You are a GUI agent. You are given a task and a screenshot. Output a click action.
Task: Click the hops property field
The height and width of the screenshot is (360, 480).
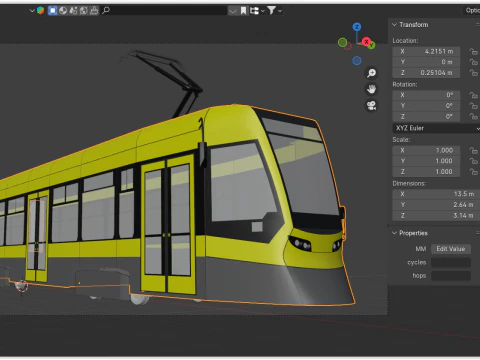pos(451,276)
